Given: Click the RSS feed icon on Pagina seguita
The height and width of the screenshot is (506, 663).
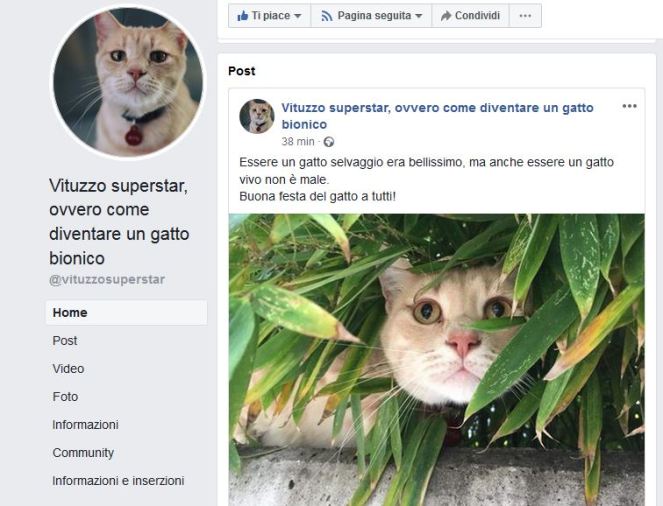Looking at the screenshot, I should [326, 16].
